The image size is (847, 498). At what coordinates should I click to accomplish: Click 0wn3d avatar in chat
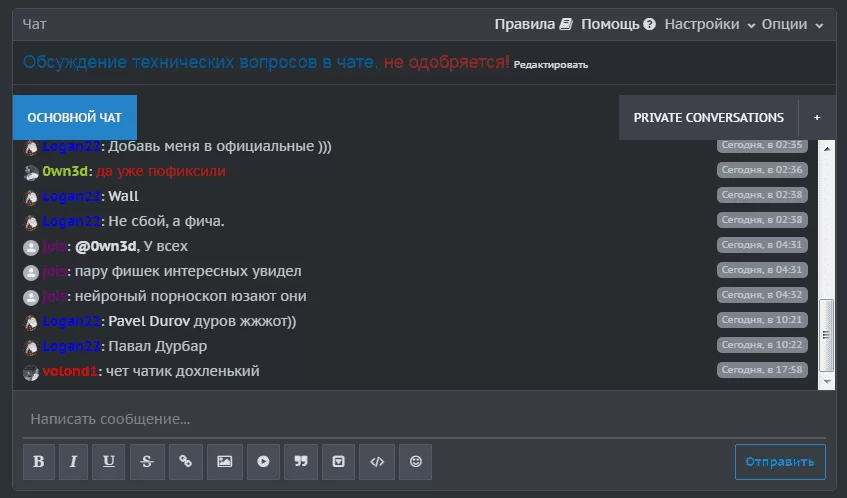pyautogui.click(x=31, y=172)
